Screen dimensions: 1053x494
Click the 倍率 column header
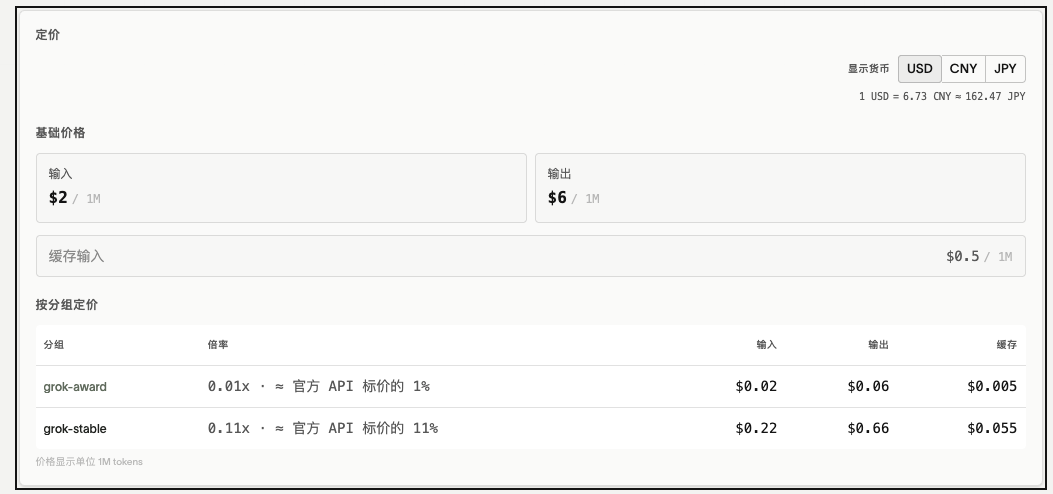pos(218,345)
